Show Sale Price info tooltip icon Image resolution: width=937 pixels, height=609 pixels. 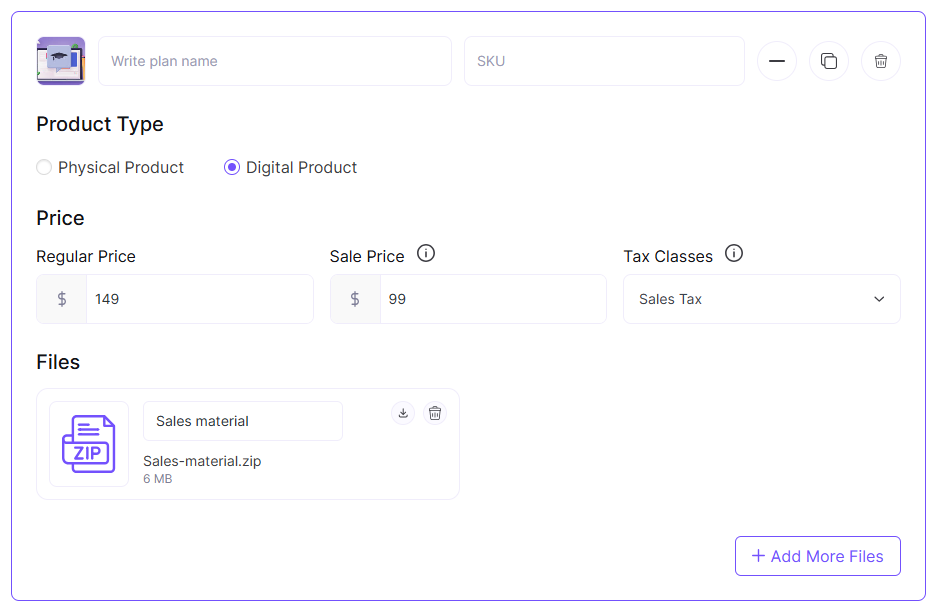coord(426,253)
